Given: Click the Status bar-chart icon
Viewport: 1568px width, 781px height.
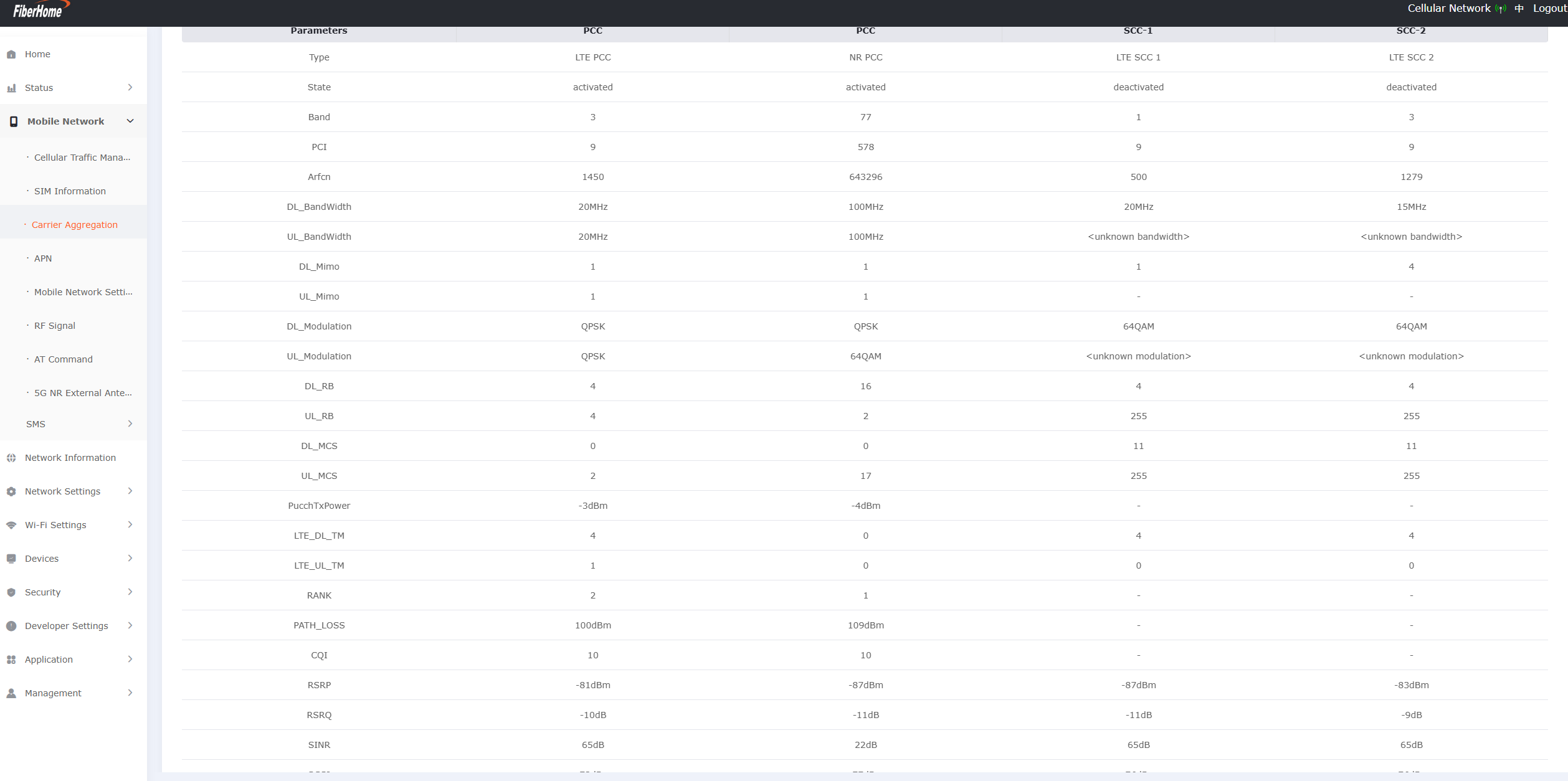Looking at the screenshot, I should coord(11,88).
